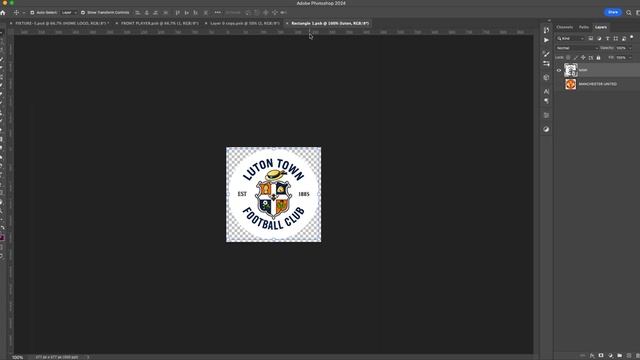Create new adjustment layer icon
The image size is (640, 360).
coord(611,356)
